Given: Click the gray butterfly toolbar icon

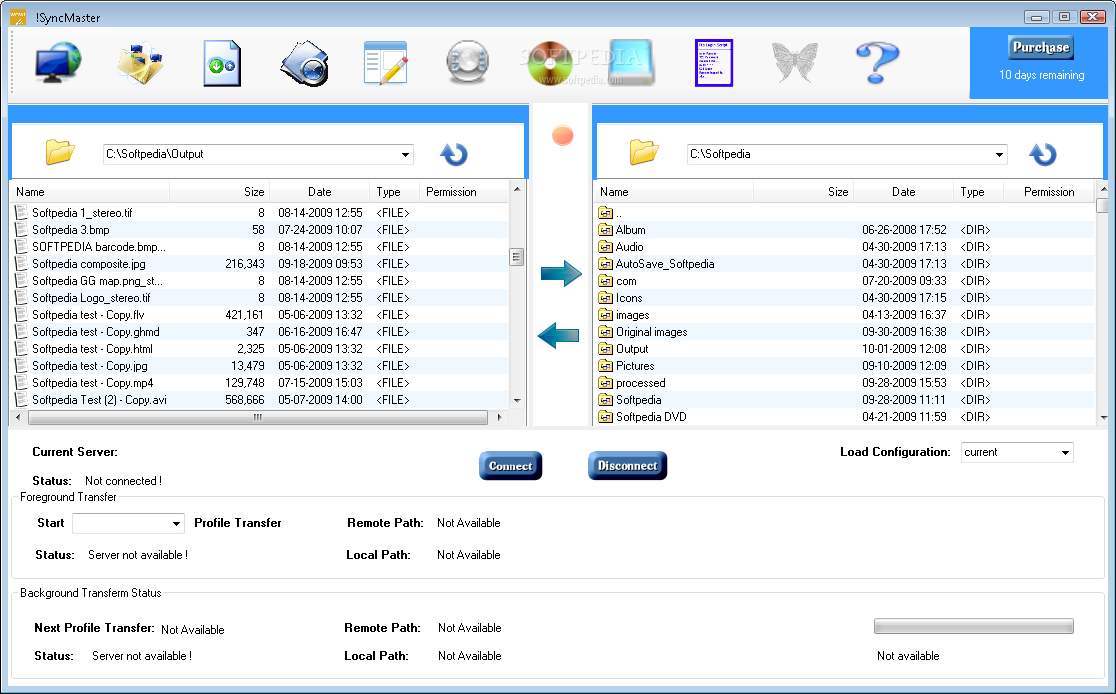Looking at the screenshot, I should [795, 62].
